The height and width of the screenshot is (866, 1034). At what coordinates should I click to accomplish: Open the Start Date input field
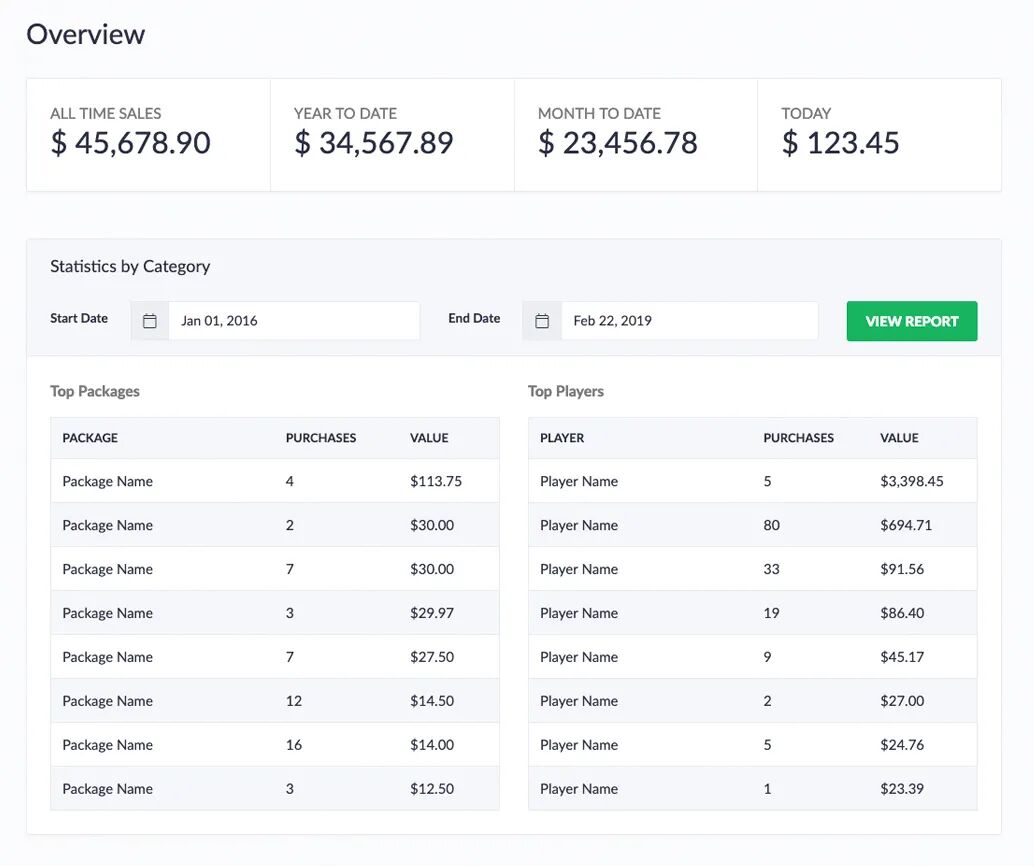coord(293,321)
